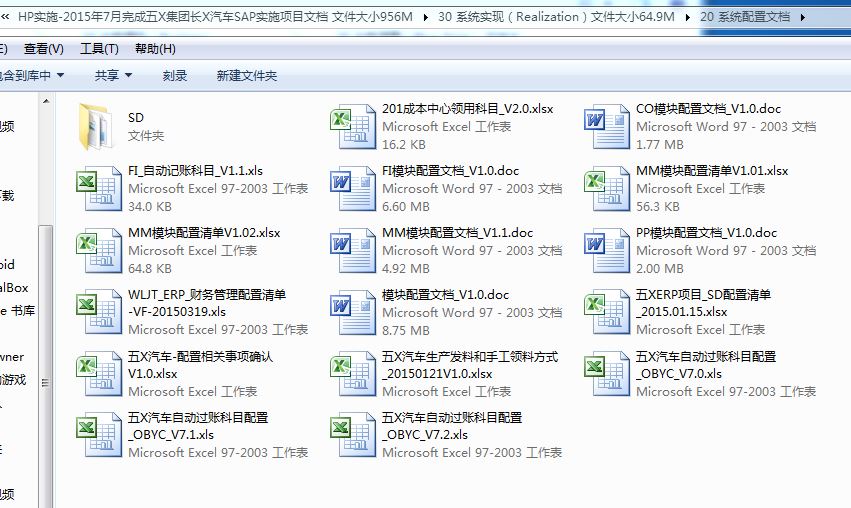Select the CO模块配置文档_V1.0.doc Word icon
This screenshot has width=851, height=508.
tap(607, 127)
